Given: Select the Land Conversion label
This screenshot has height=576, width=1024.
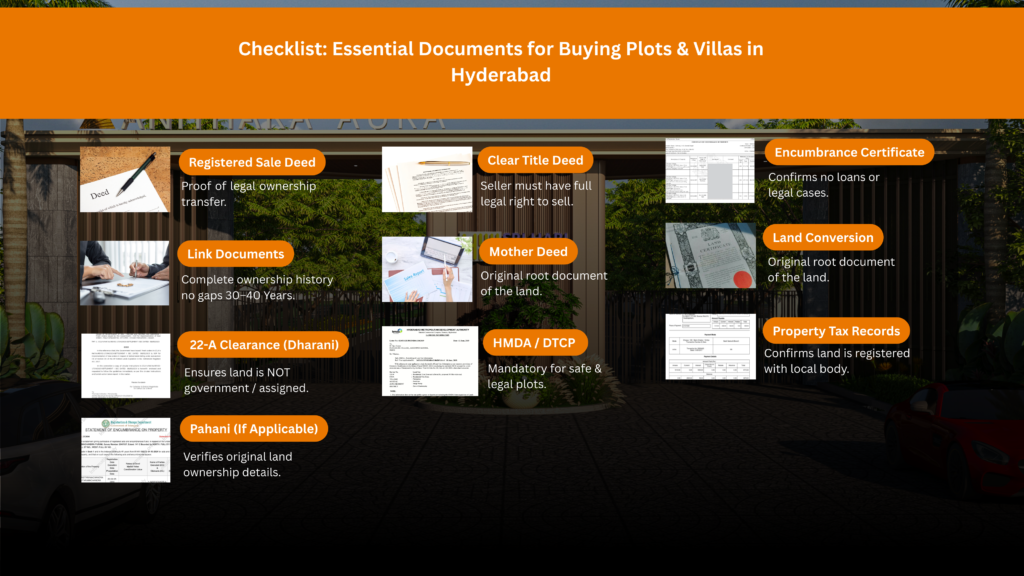Looking at the screenshot, I should [822, 237].
